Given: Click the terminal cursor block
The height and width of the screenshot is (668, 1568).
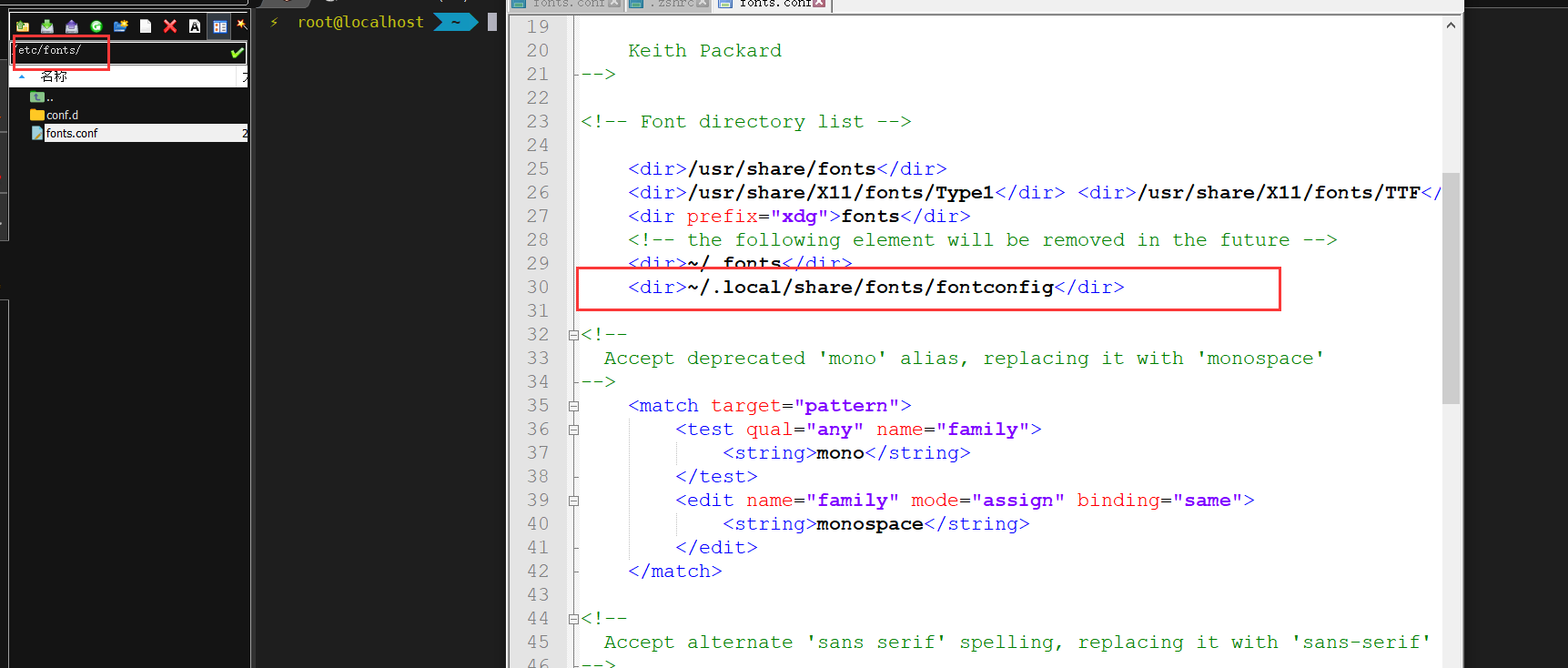Looking at the screenshot, I should (492, 22).
